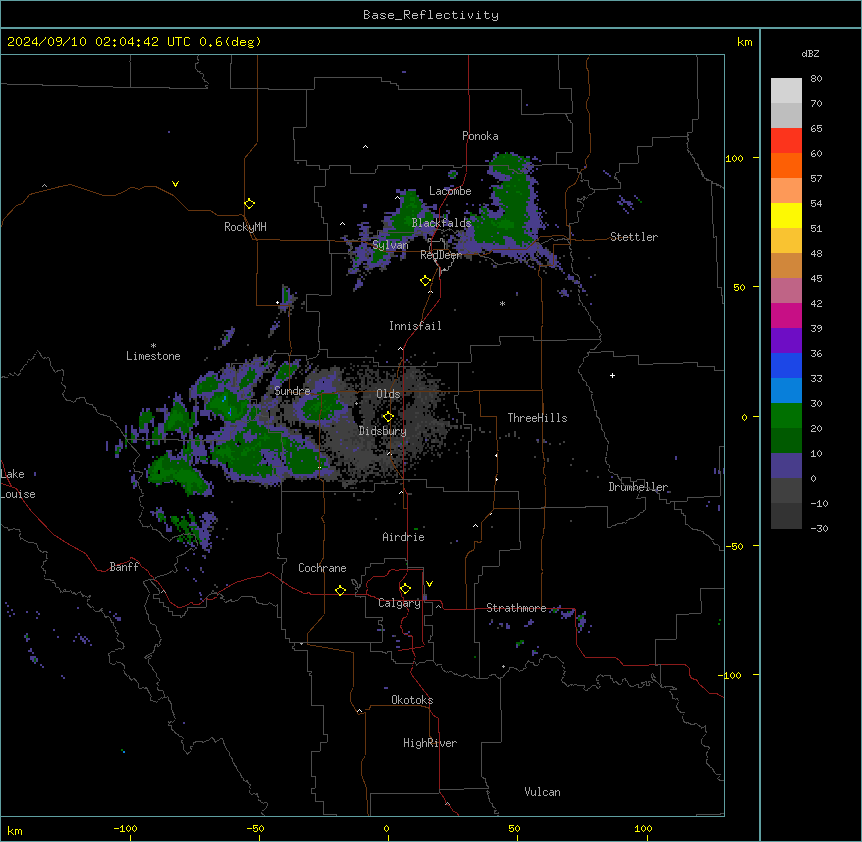
Task: Click the red 60-65 dBZ legend swatch
Action: [x=786, y=141]
